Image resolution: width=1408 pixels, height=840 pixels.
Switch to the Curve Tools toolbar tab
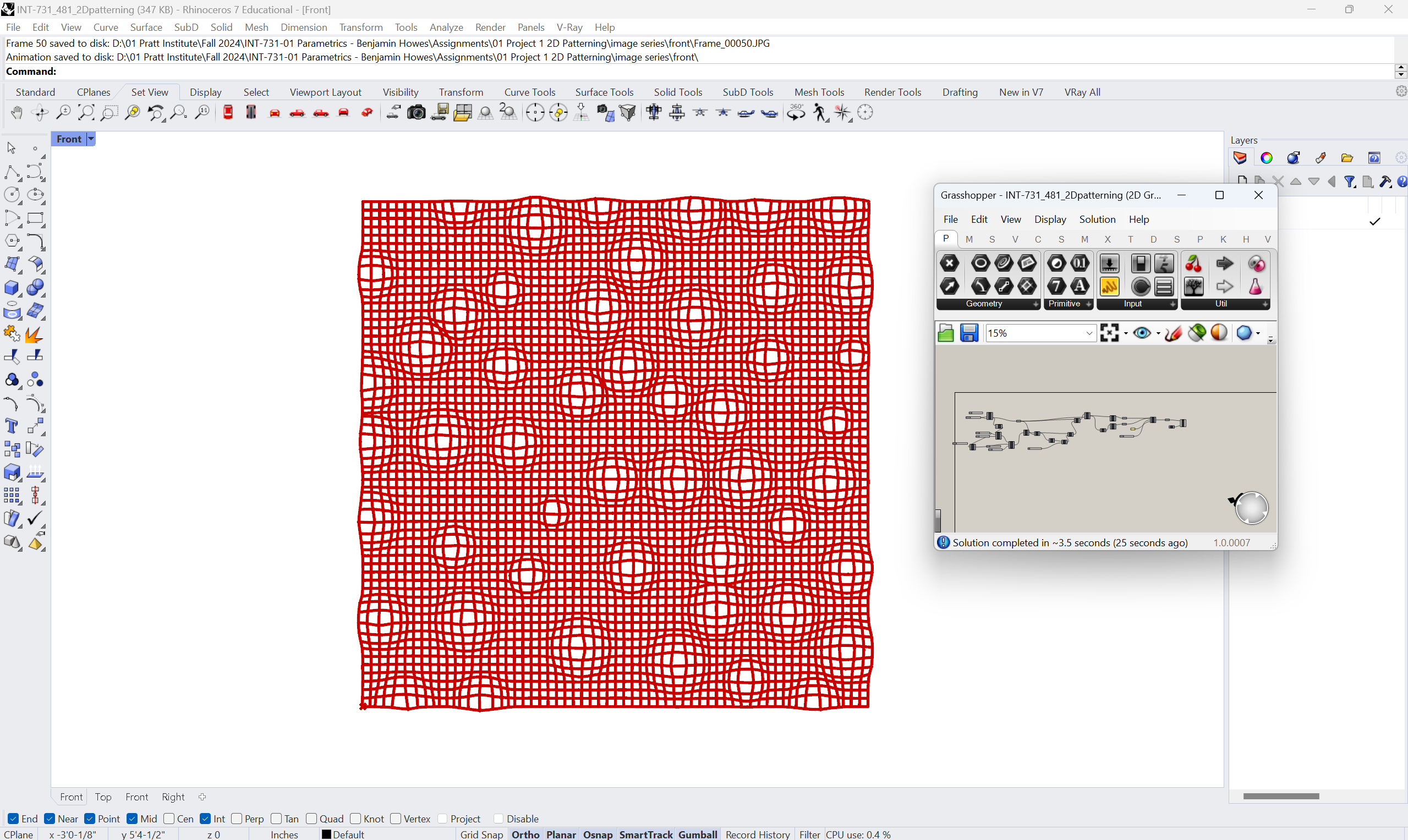[529, 92]
